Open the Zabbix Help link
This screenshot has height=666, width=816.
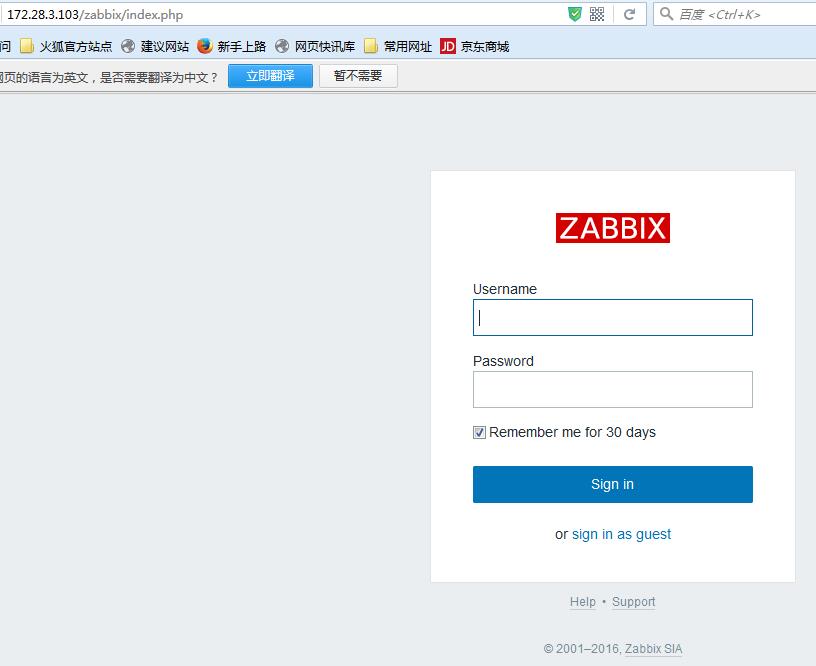[583, 602]
